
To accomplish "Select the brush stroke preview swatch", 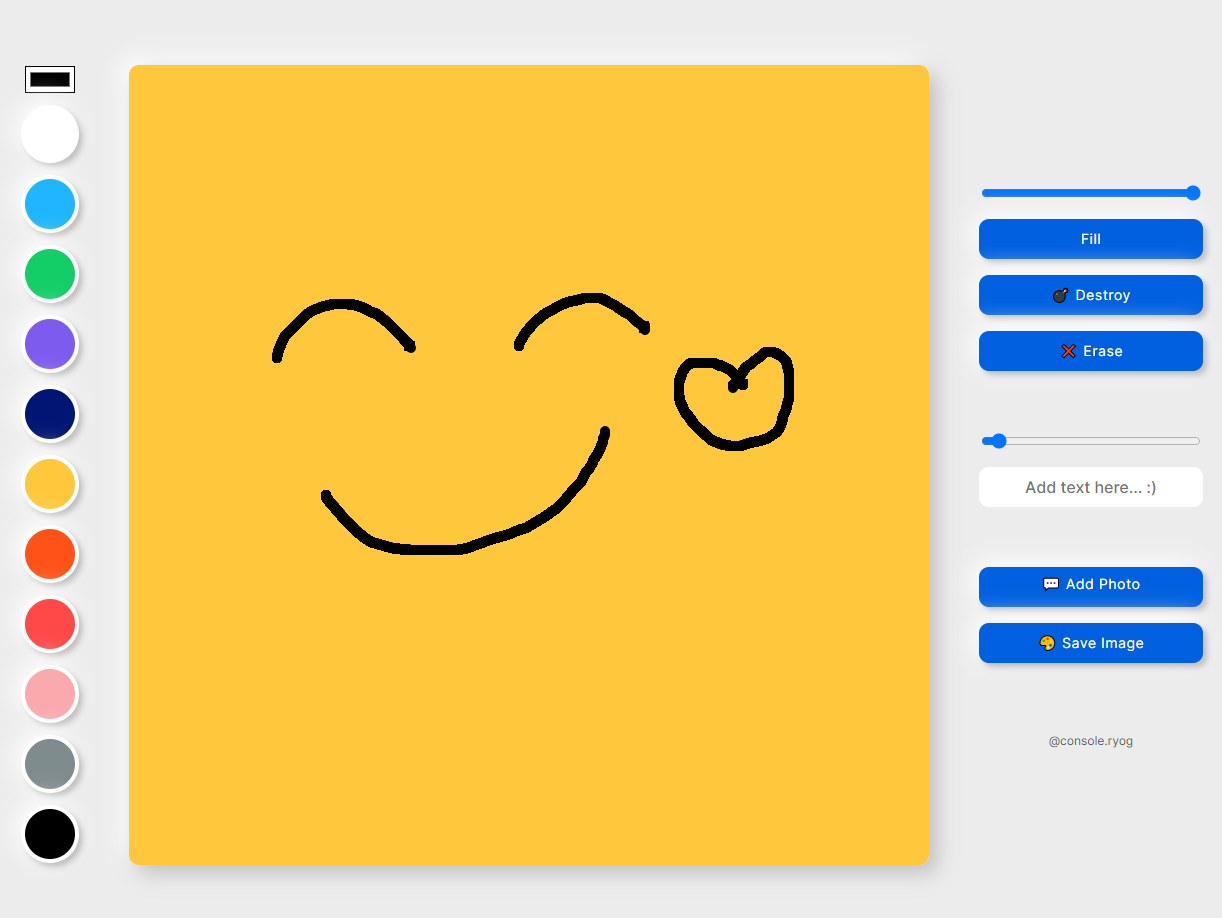I will click(x=49, y=78).
